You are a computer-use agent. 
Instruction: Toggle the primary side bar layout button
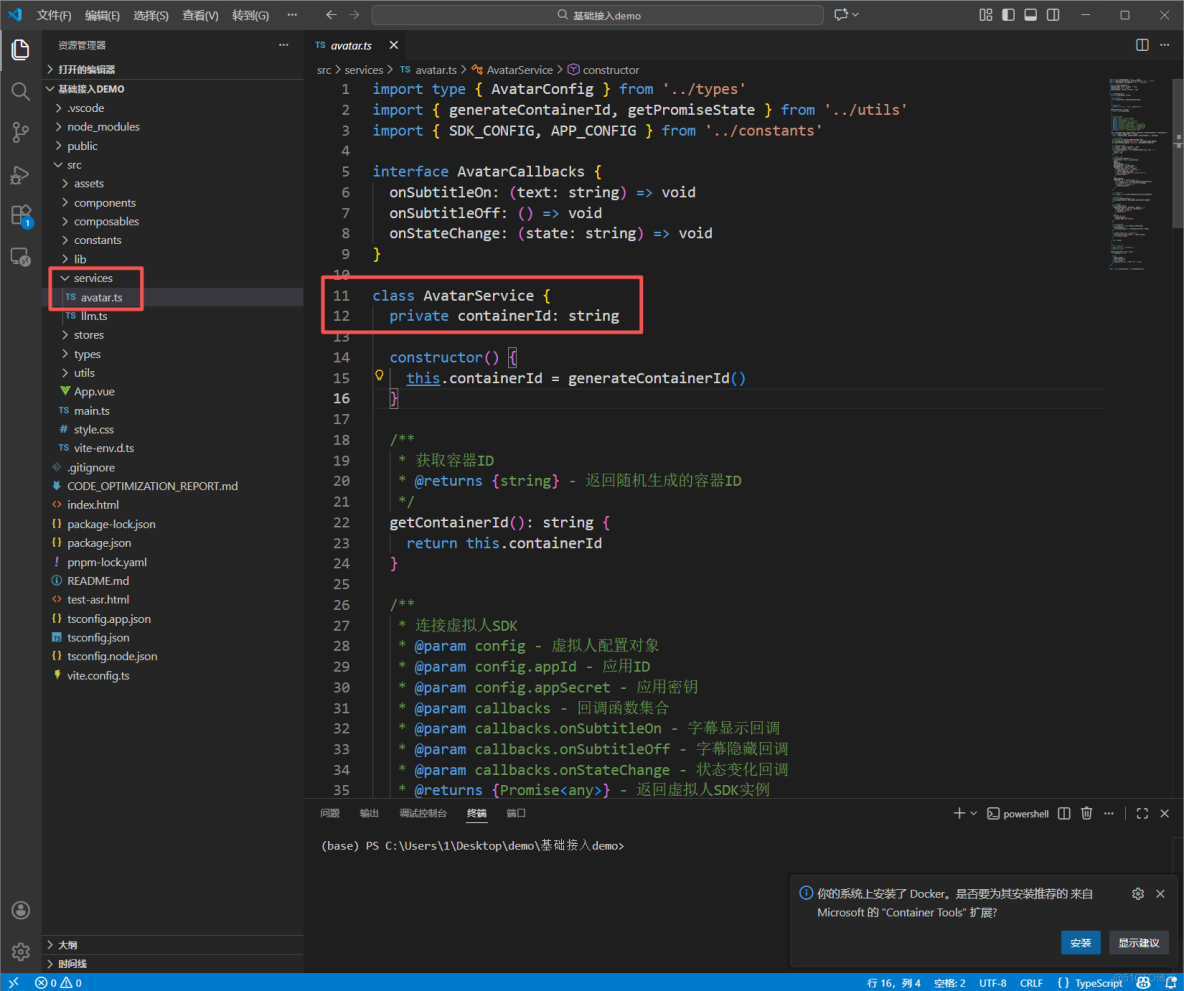tap(1008, 15)
